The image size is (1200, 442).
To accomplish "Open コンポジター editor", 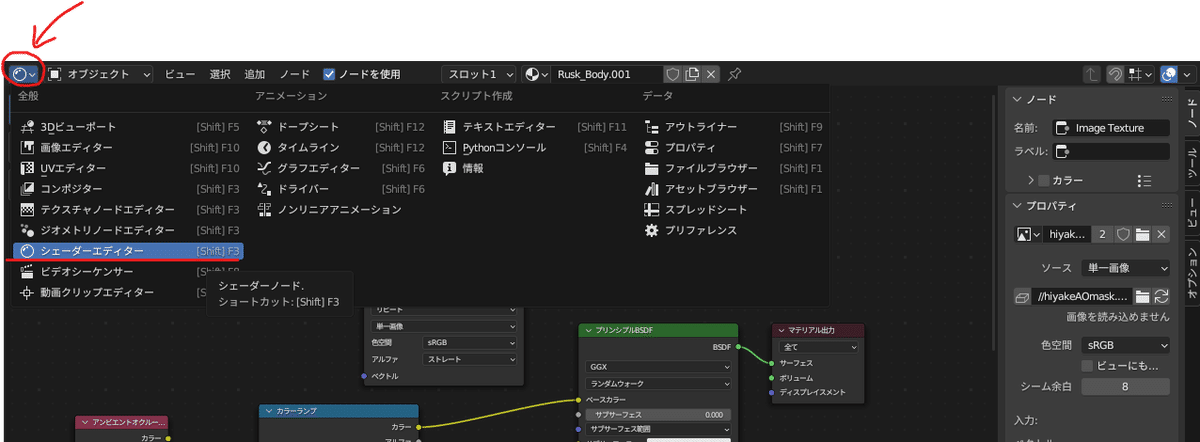I will point(128,188).
